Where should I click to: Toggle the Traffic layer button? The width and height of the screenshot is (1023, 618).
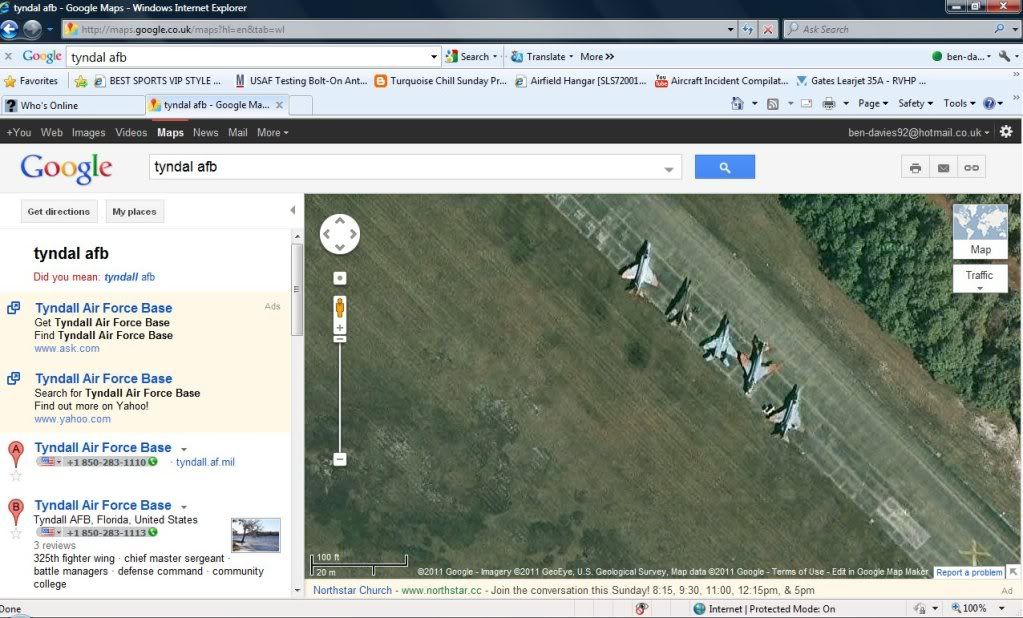click(980, 279)
